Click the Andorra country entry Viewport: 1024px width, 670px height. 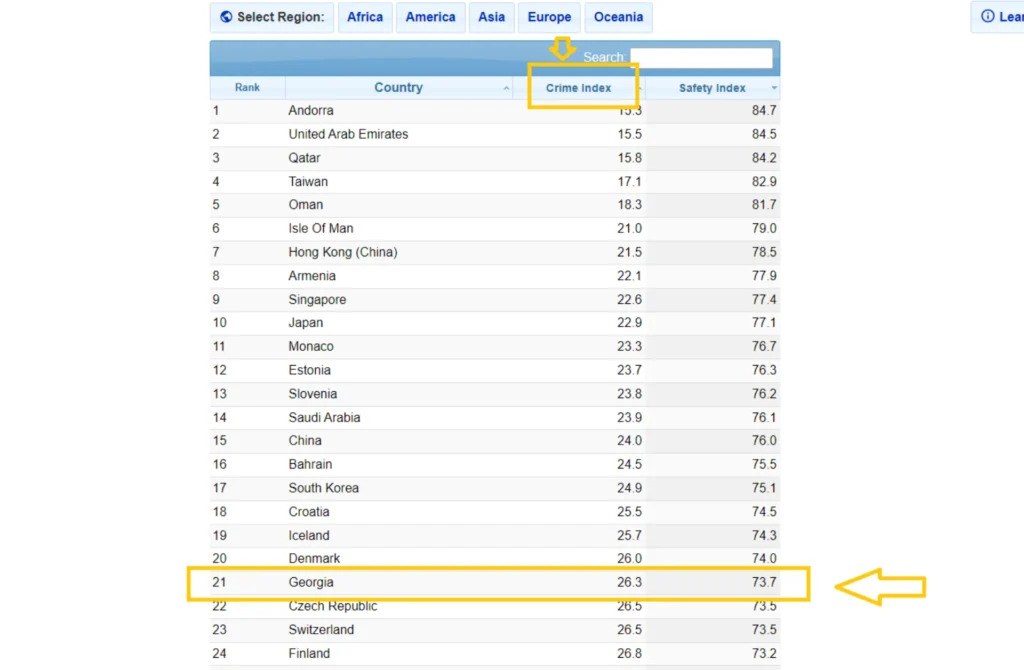pyautogui.click(x=311, y=110)
